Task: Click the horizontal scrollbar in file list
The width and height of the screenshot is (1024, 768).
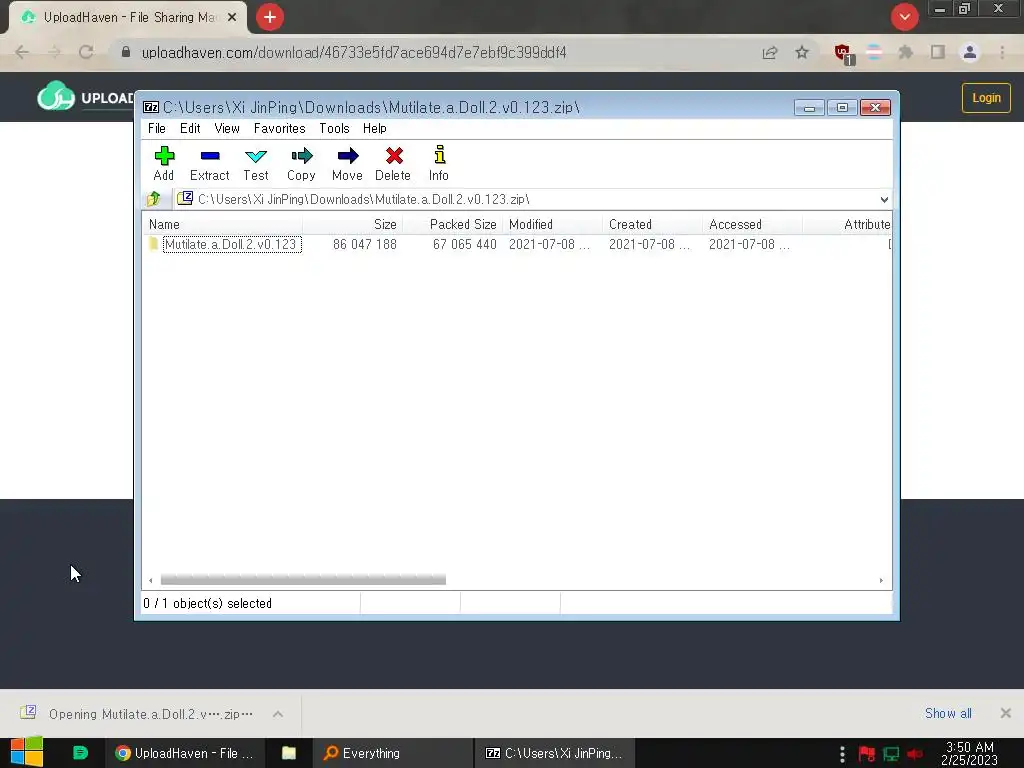Action: [303, 580]
